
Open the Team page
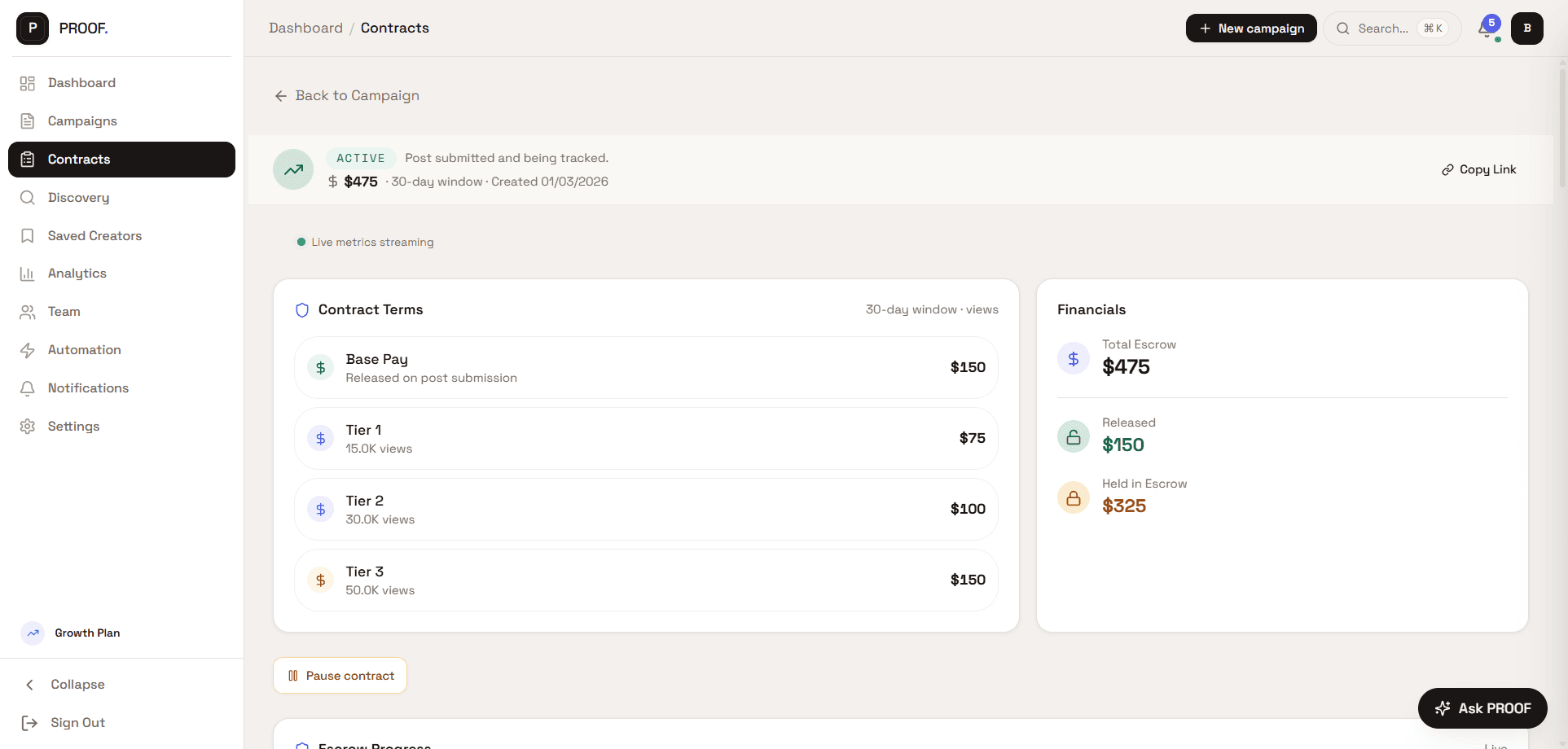pos(121,312)
